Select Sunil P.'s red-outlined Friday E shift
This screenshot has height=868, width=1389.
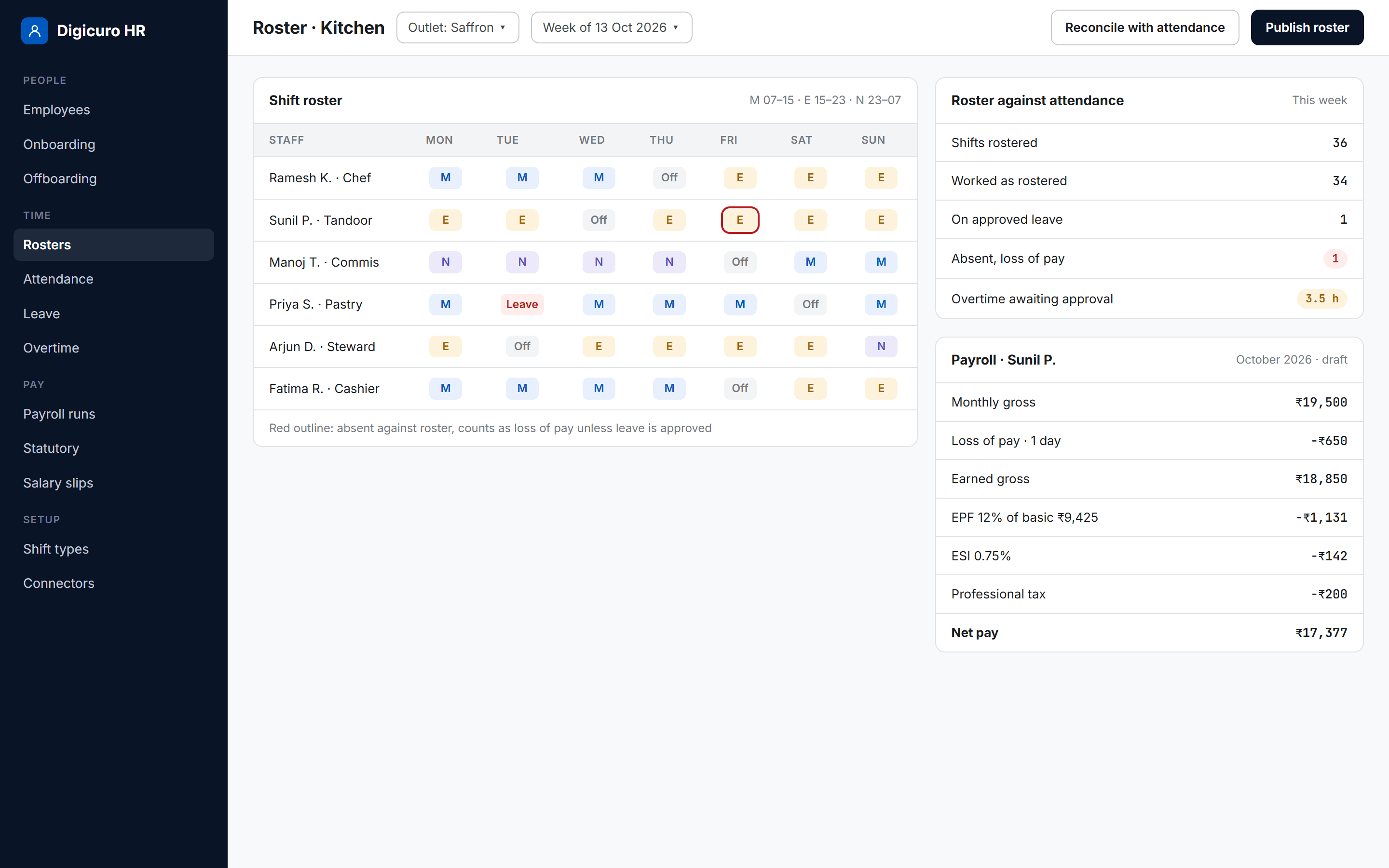point(740,220)
